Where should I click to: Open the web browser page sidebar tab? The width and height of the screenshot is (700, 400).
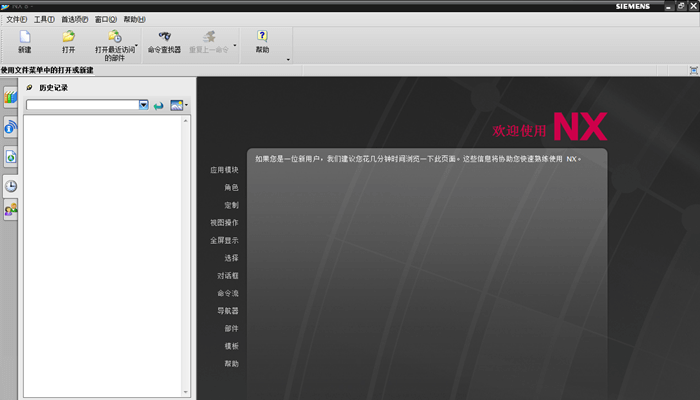[x=10, y=157]
